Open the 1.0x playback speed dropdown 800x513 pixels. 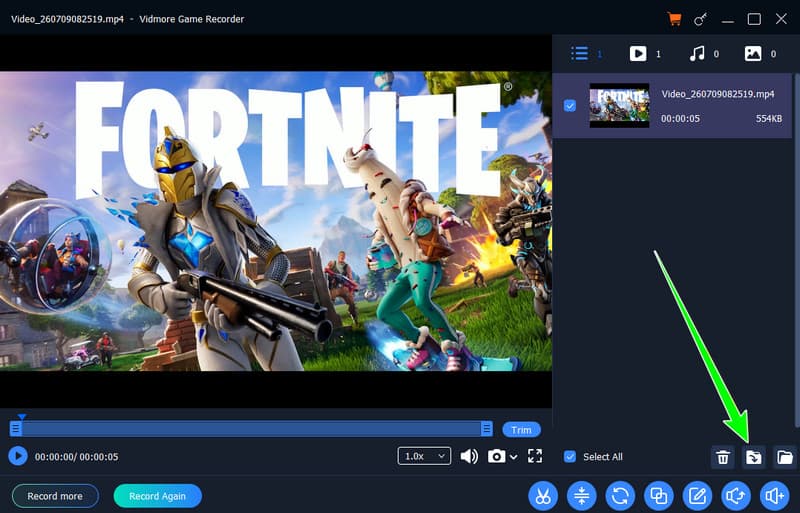(x=424, y=456)
